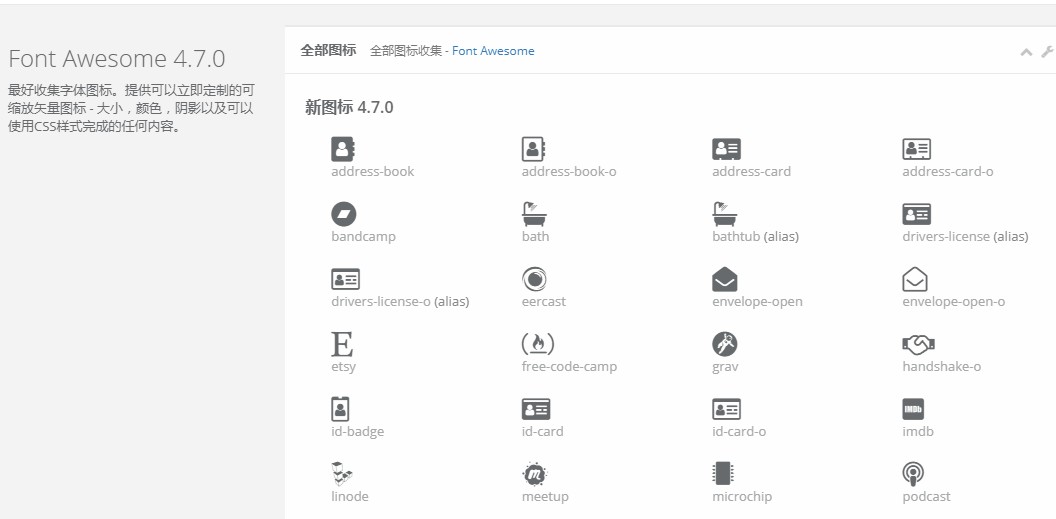
Task: Click the envelope-open-o label text
Action: coord(954,302)
